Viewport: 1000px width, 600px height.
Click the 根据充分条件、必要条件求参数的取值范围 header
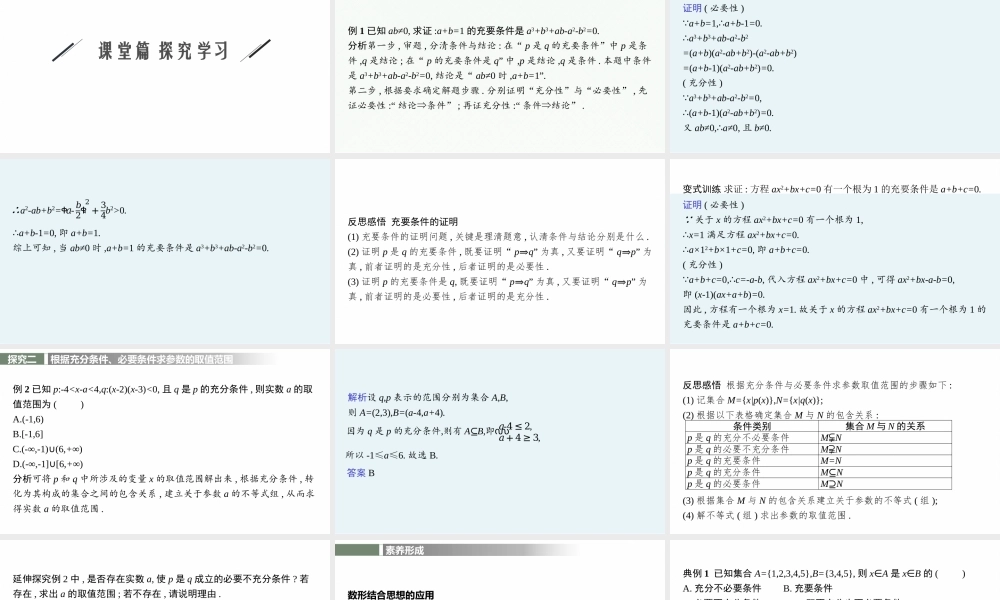141,359
